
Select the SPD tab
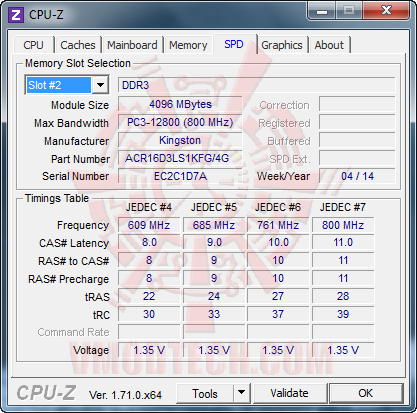tap(234, 44)
